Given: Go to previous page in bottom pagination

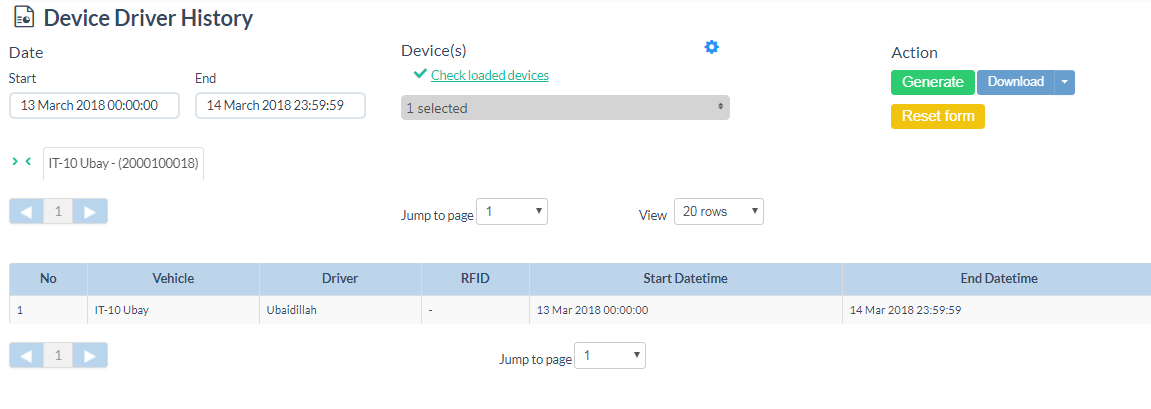Looking at the screenshot, I should tap(26, 355).
